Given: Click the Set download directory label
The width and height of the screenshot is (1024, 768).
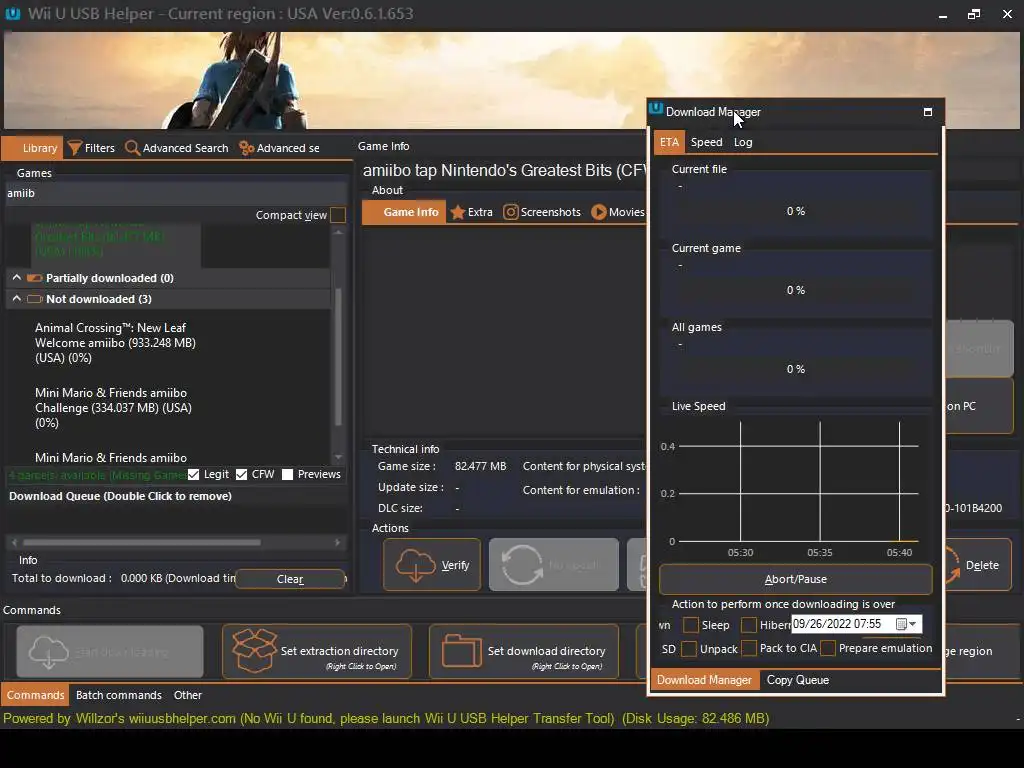Looking at the screenshot, I should pyautogui.click(x=547, y=651).
